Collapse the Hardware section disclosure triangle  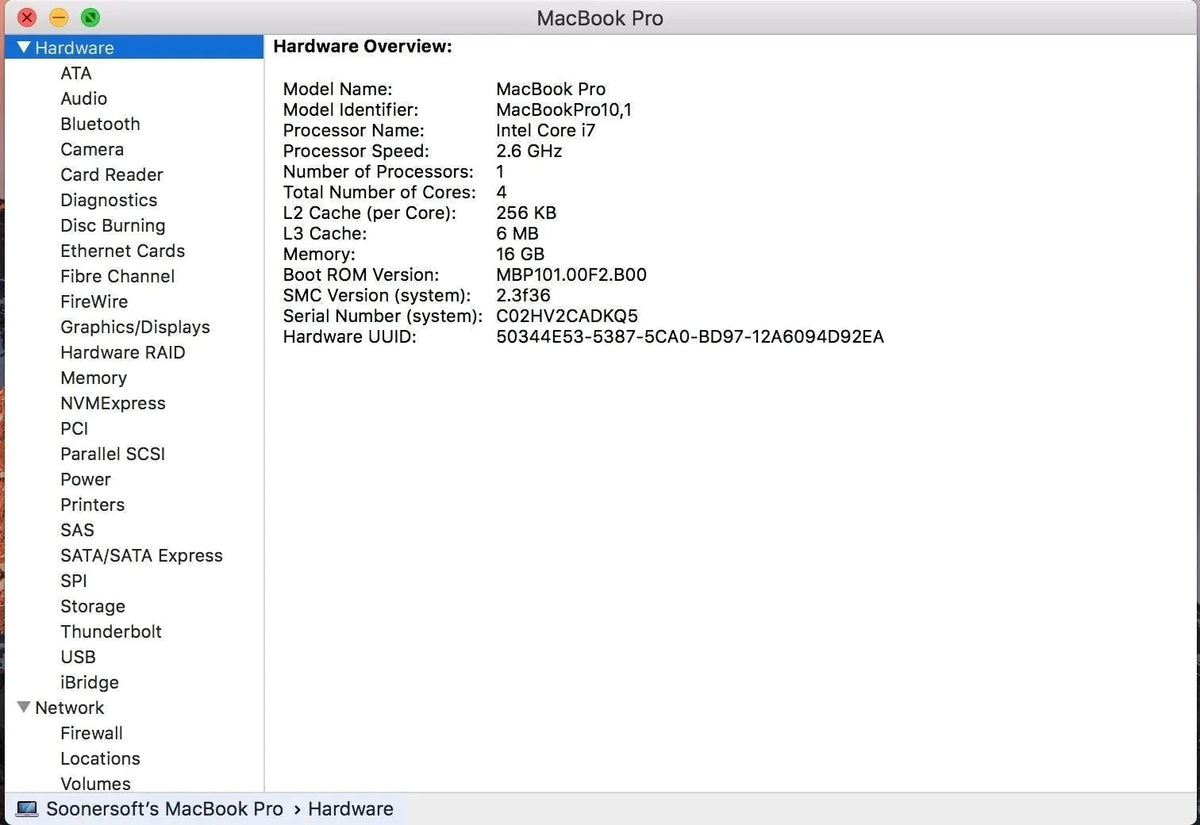point(23,47)
